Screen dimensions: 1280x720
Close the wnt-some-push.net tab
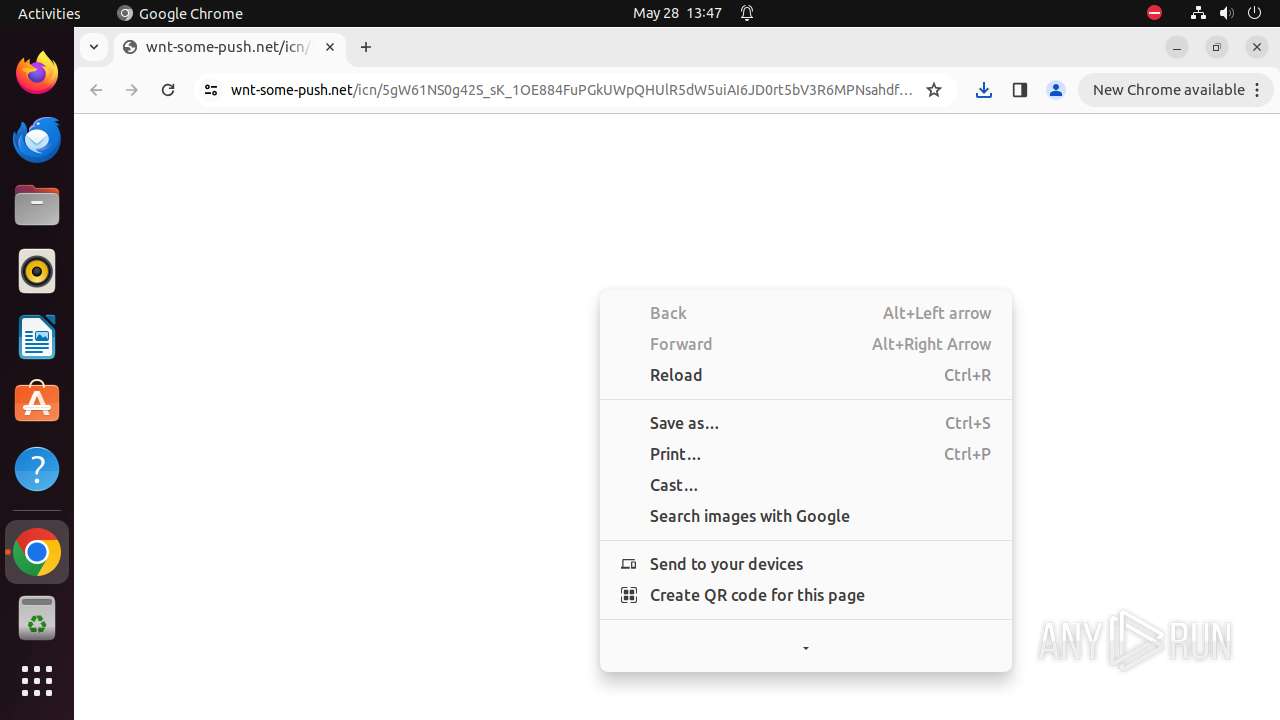click(330, 47)
